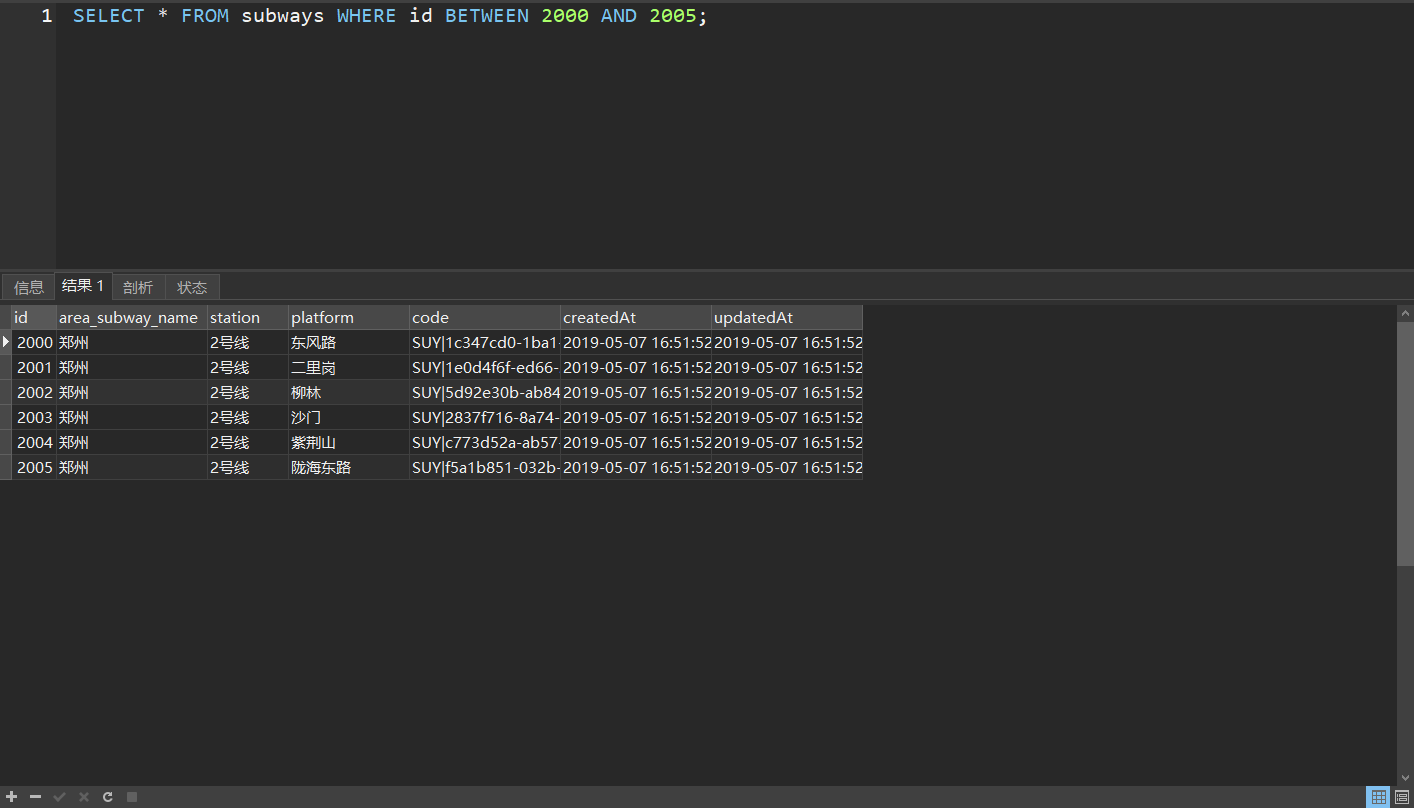Click the code column header
Screen dimensions: 1414x808
(x=485, y=318)
